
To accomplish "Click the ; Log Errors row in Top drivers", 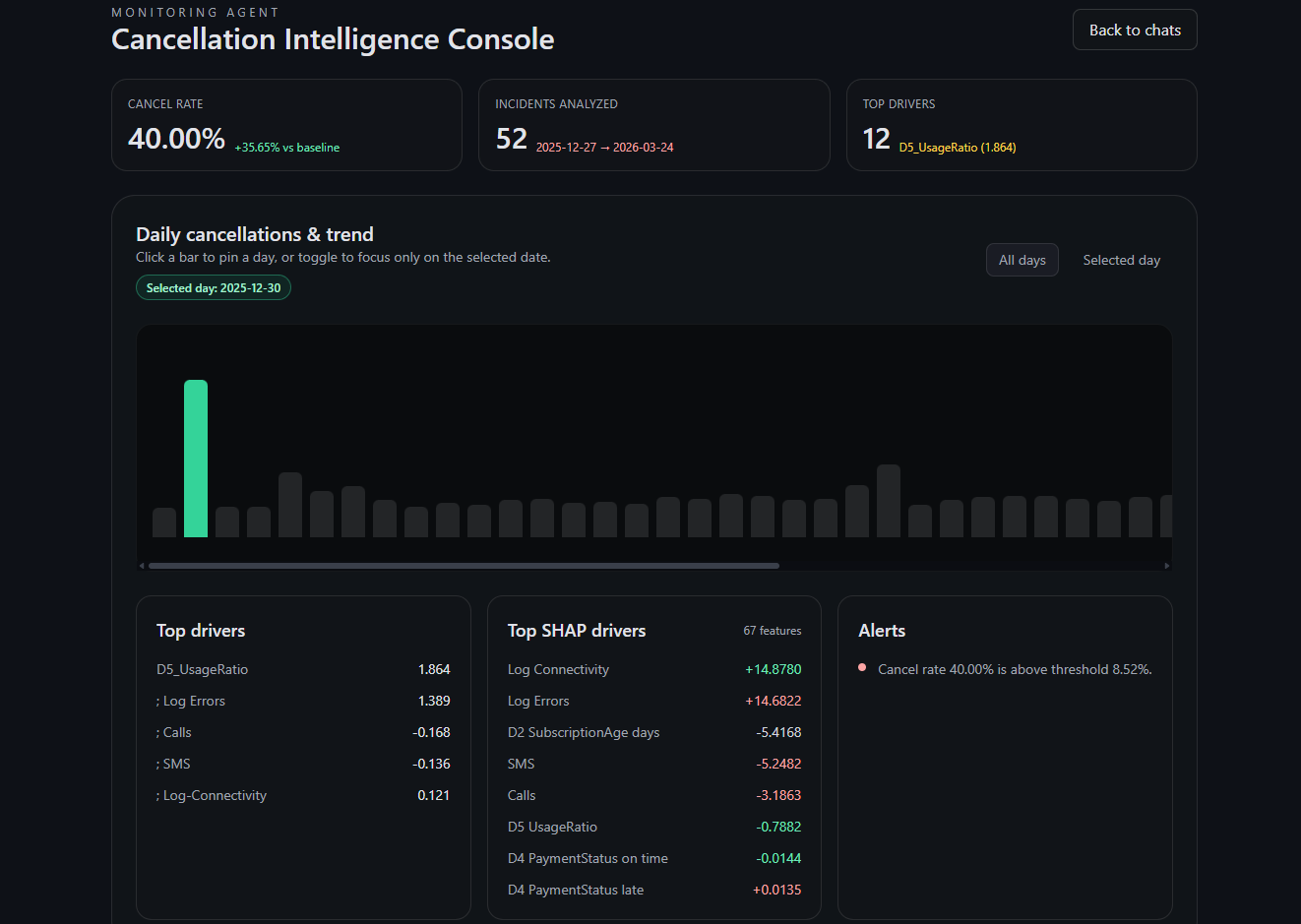I will click(x=303, y=701).
